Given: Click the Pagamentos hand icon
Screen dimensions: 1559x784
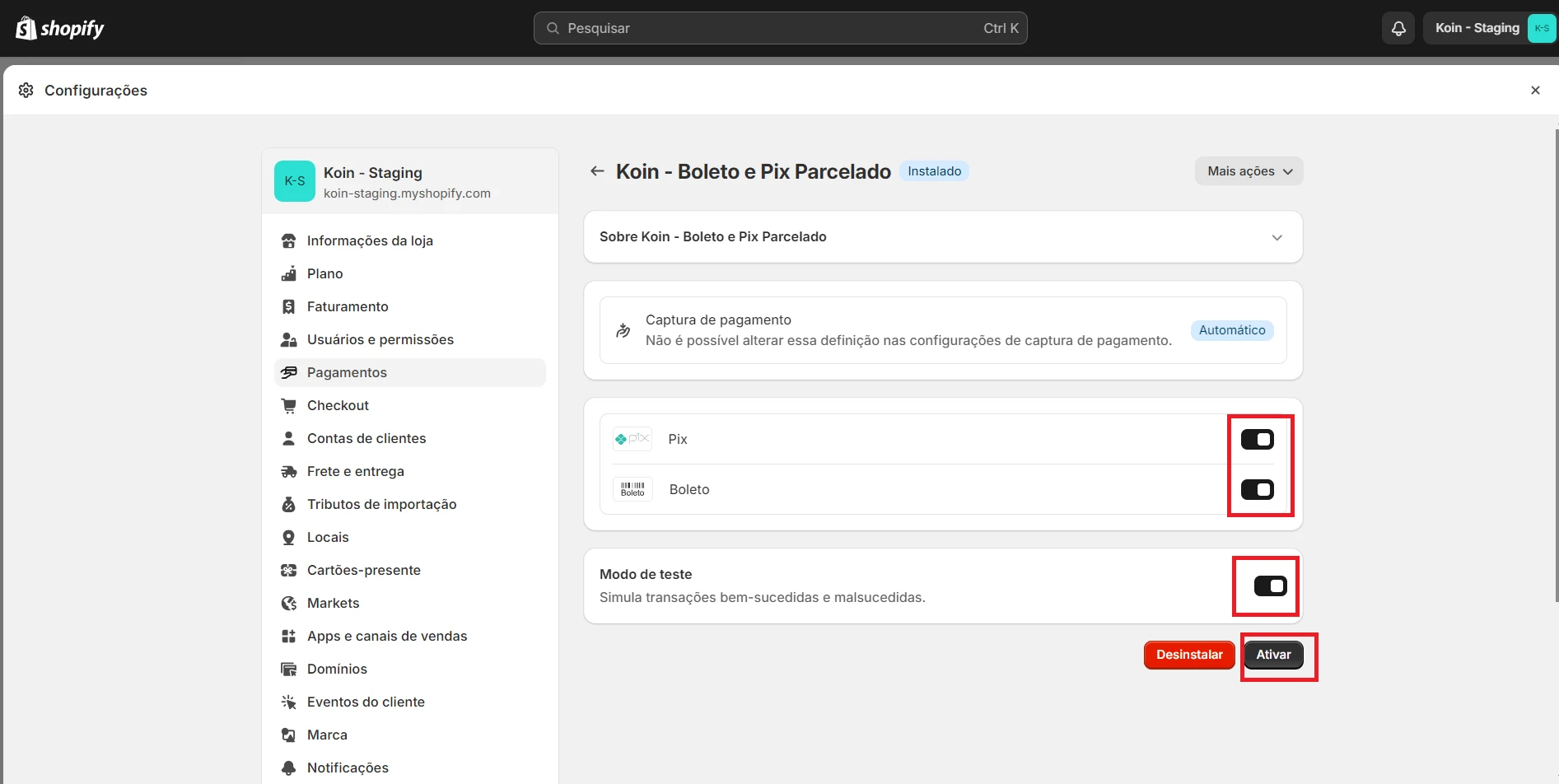Looking at the screenshot, I should coord(288,372).
